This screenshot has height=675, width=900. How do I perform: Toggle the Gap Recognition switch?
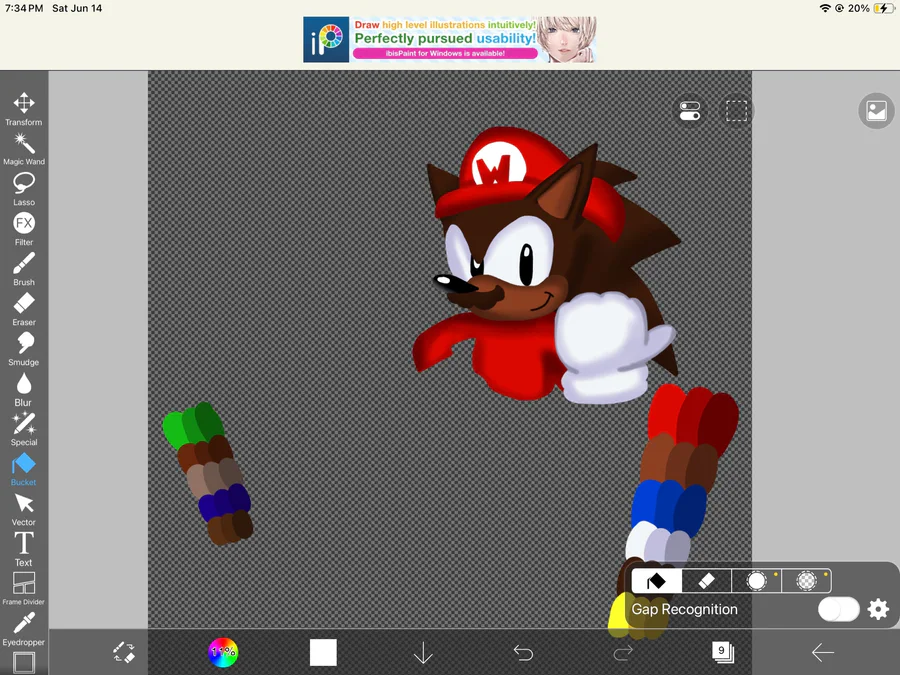click(x=839, y=609)
